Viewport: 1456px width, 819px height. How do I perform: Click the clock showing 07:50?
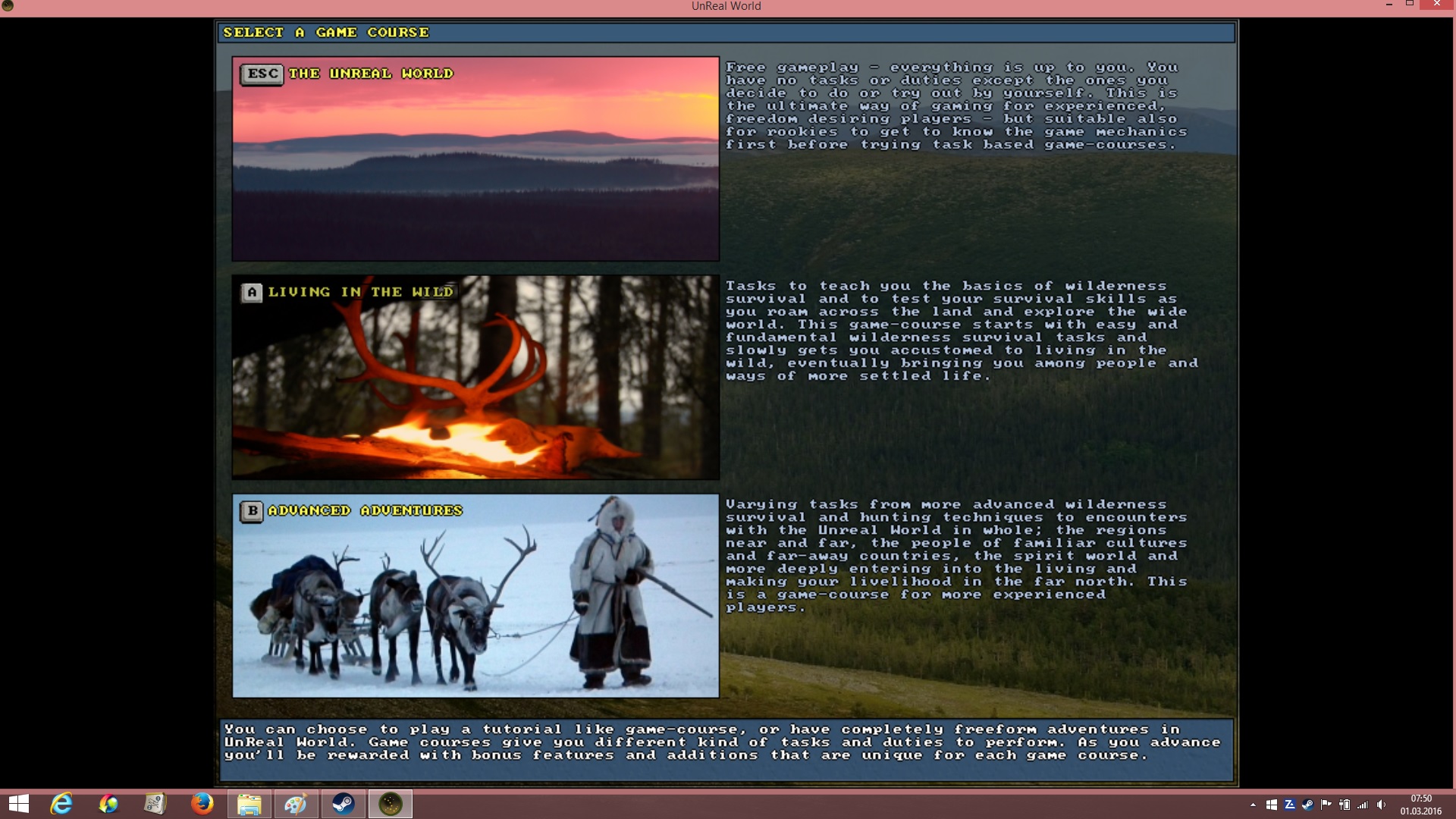[1421, 805]
